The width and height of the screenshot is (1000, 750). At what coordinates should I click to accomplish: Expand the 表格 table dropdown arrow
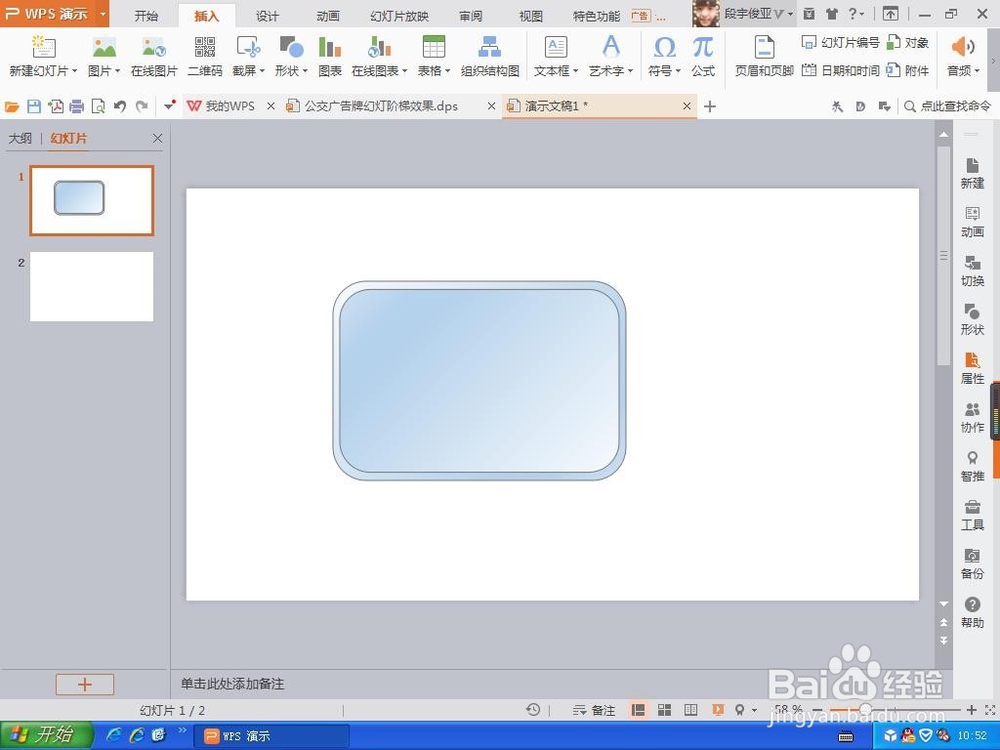click(448, 71)
